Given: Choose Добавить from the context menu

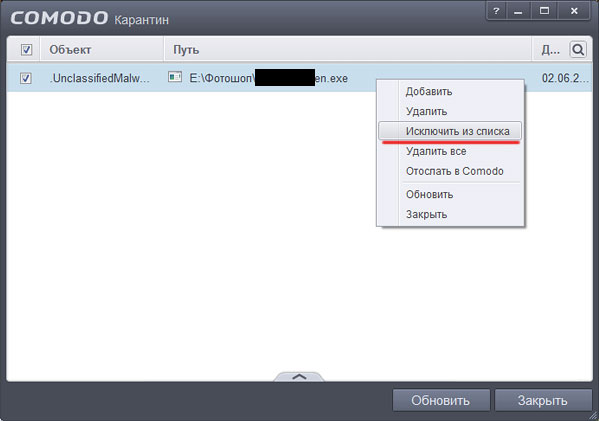Looking at the screenshot, I should pyautogui.click(x=429, y=92).
